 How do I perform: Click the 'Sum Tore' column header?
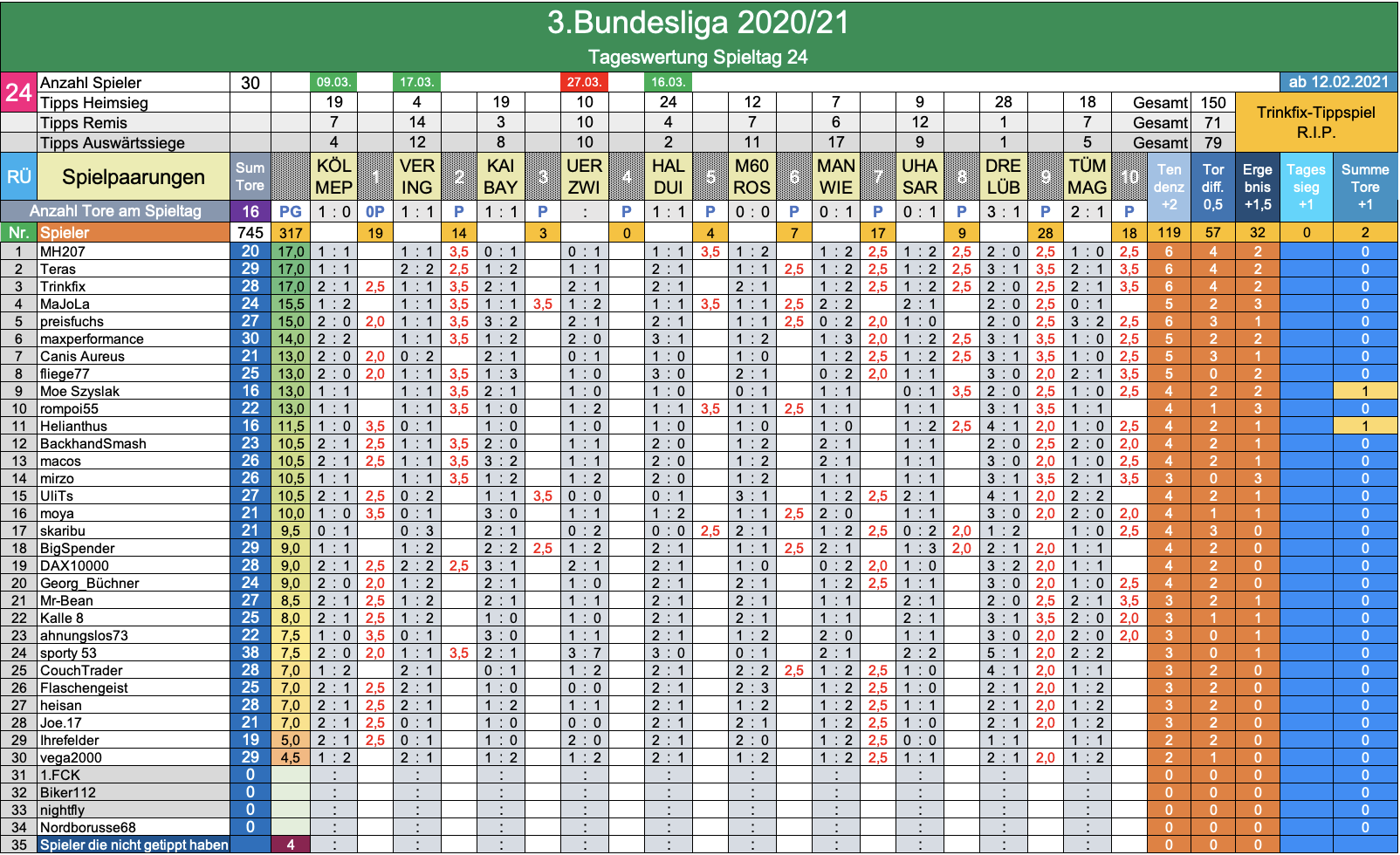point(250,177)
